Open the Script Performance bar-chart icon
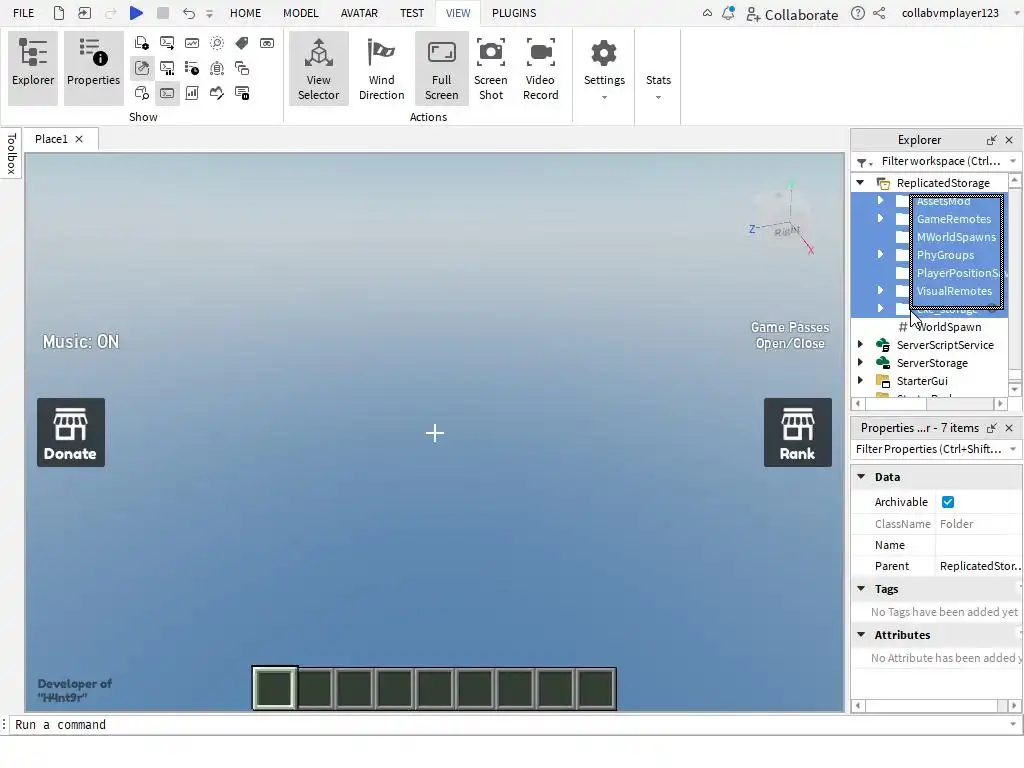This screenshot has height=768, width=1024. click(192, 93)
